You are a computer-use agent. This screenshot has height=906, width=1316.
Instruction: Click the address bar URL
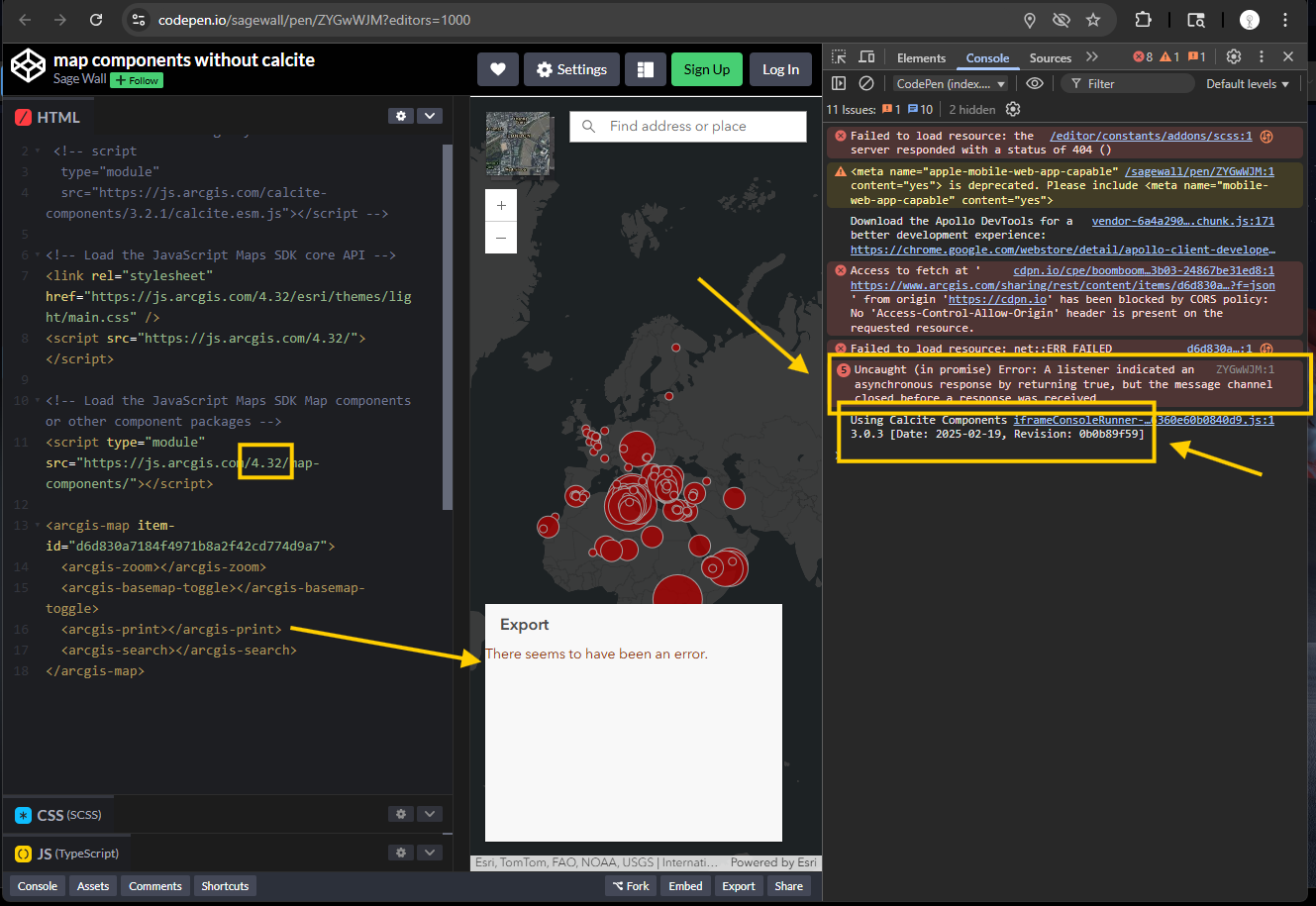pyautogui.click(x=315, y=20)
